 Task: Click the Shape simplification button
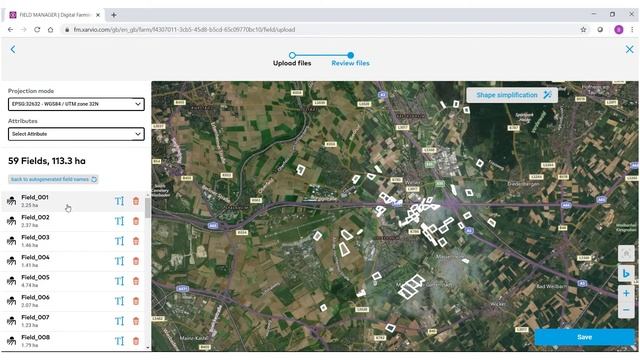coord(513,95)
